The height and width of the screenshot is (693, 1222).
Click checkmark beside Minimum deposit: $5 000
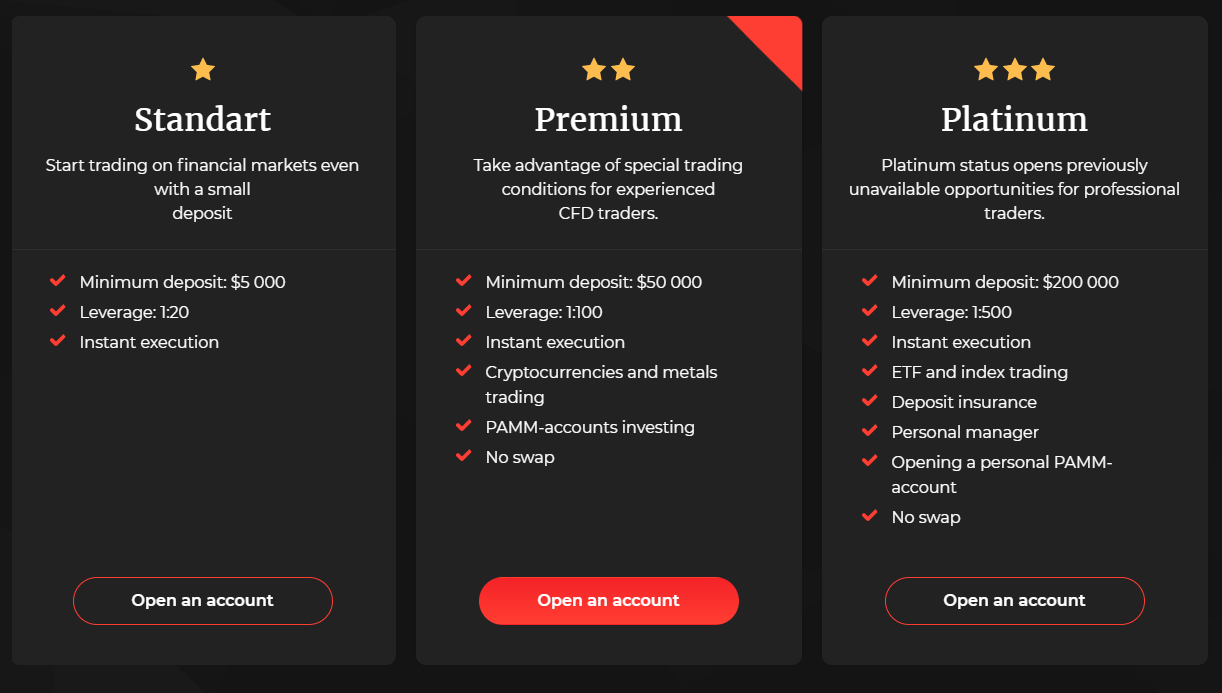tap(58, 281)
